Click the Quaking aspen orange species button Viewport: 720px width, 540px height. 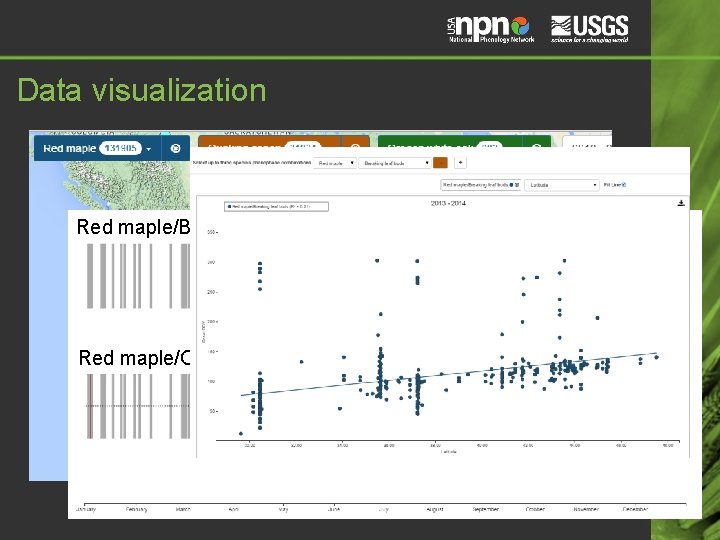tap(270, 142)
